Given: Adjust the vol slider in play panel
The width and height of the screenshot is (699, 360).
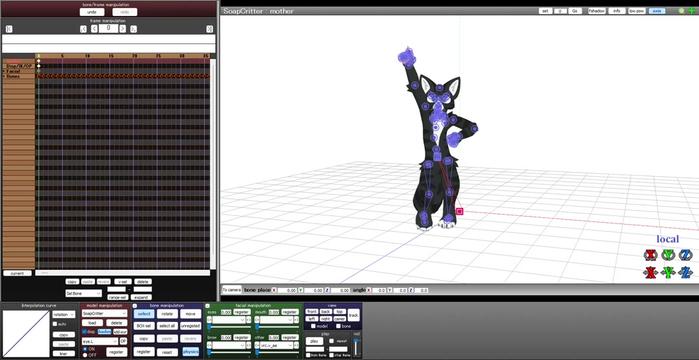Looking at the screenshot, I should [x=356, y=347].
